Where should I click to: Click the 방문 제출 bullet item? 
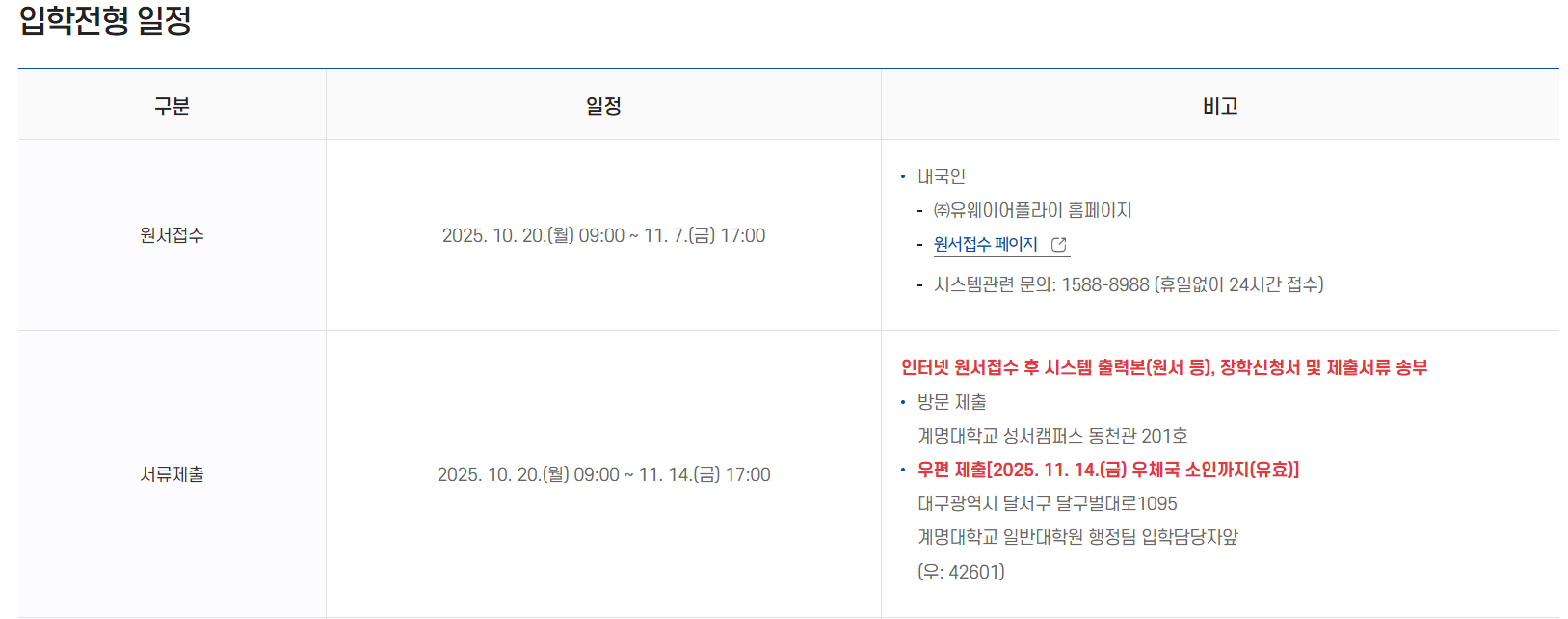click(x=951, y=402)
